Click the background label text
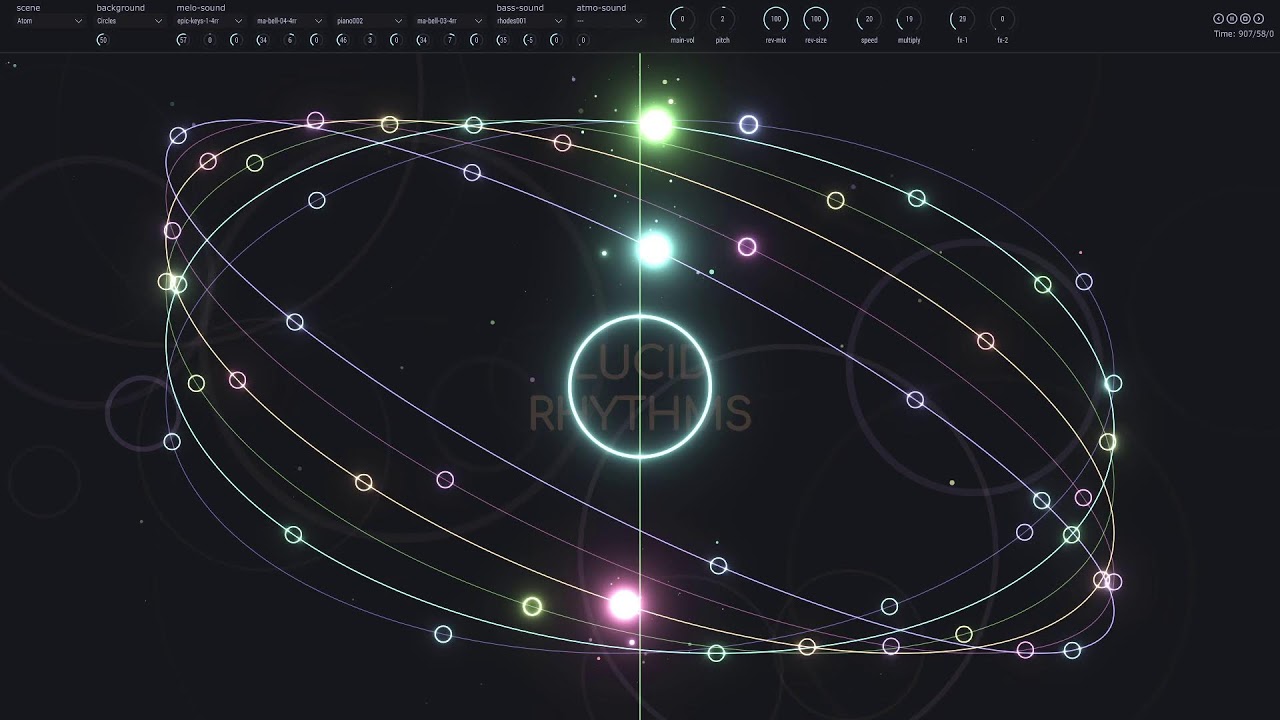Viewport: 1280px width, 720px height. pos(120,8)
